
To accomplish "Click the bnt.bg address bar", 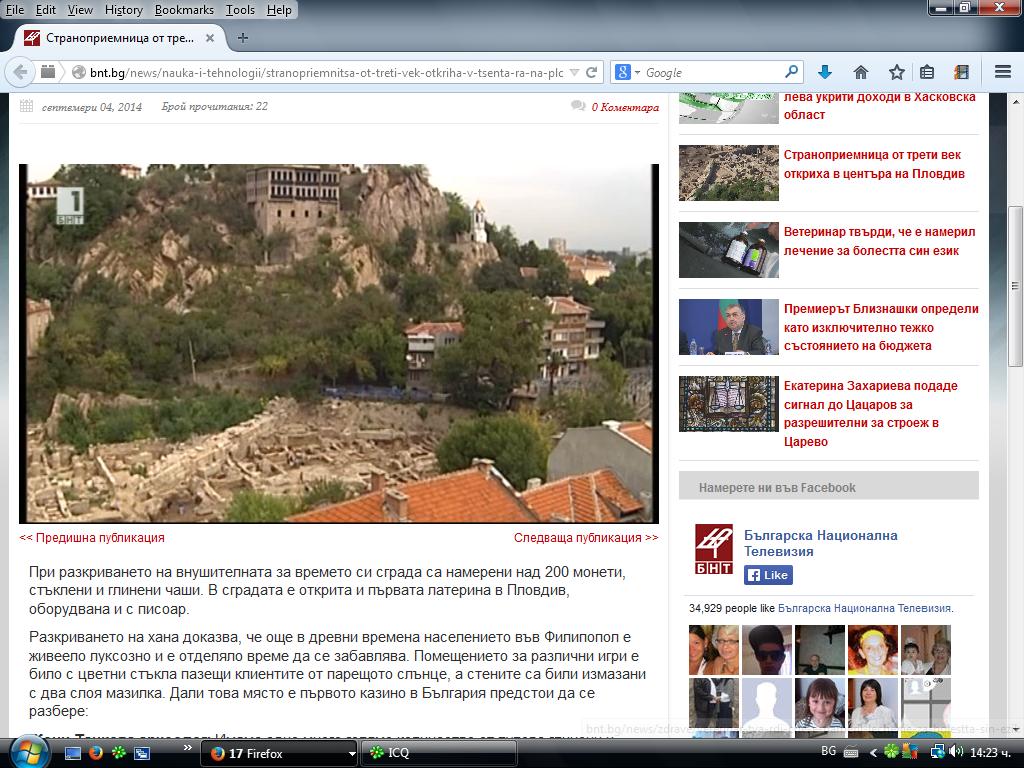I will click(327, 72).
